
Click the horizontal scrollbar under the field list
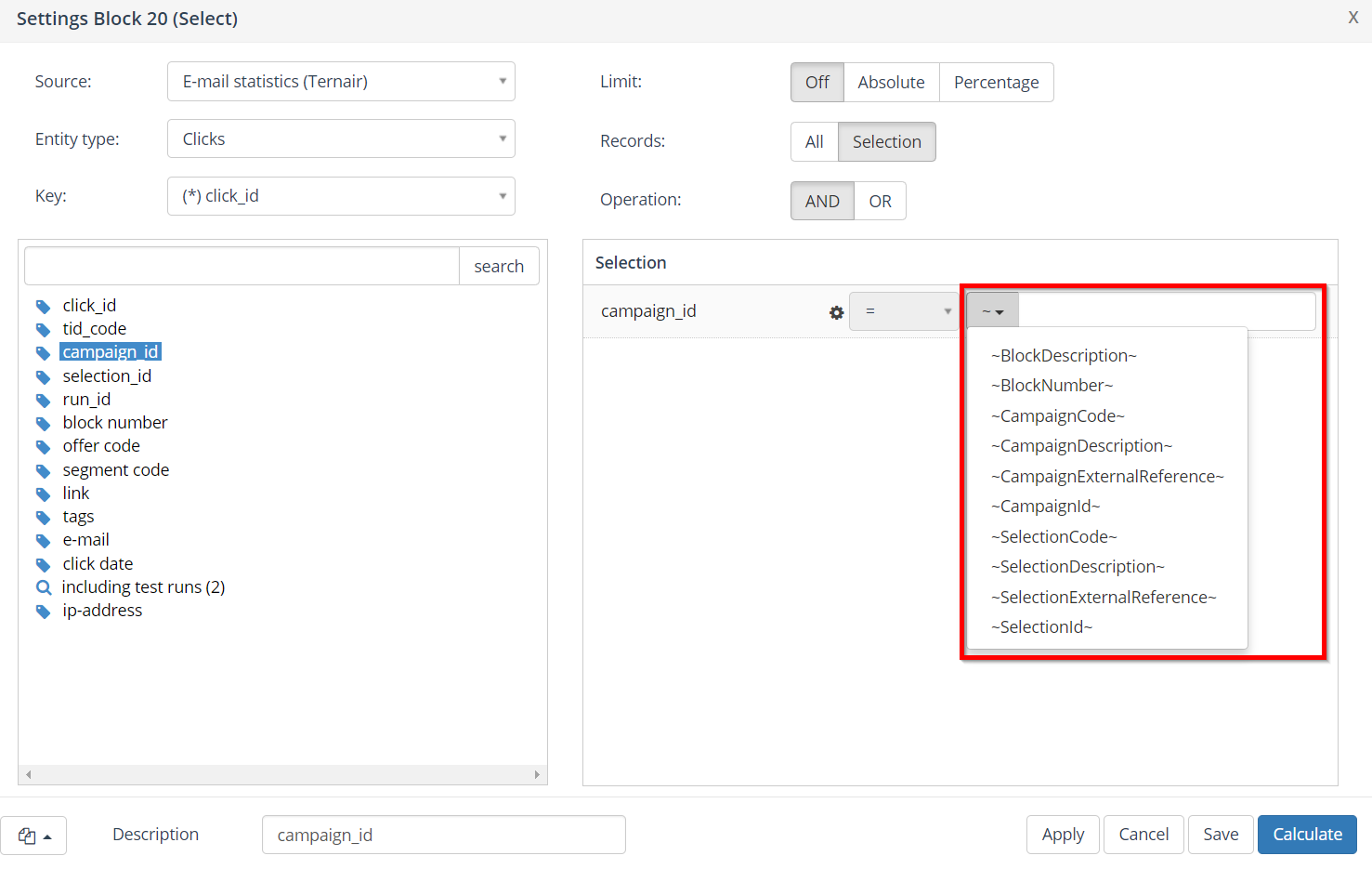tap(282, 774)
